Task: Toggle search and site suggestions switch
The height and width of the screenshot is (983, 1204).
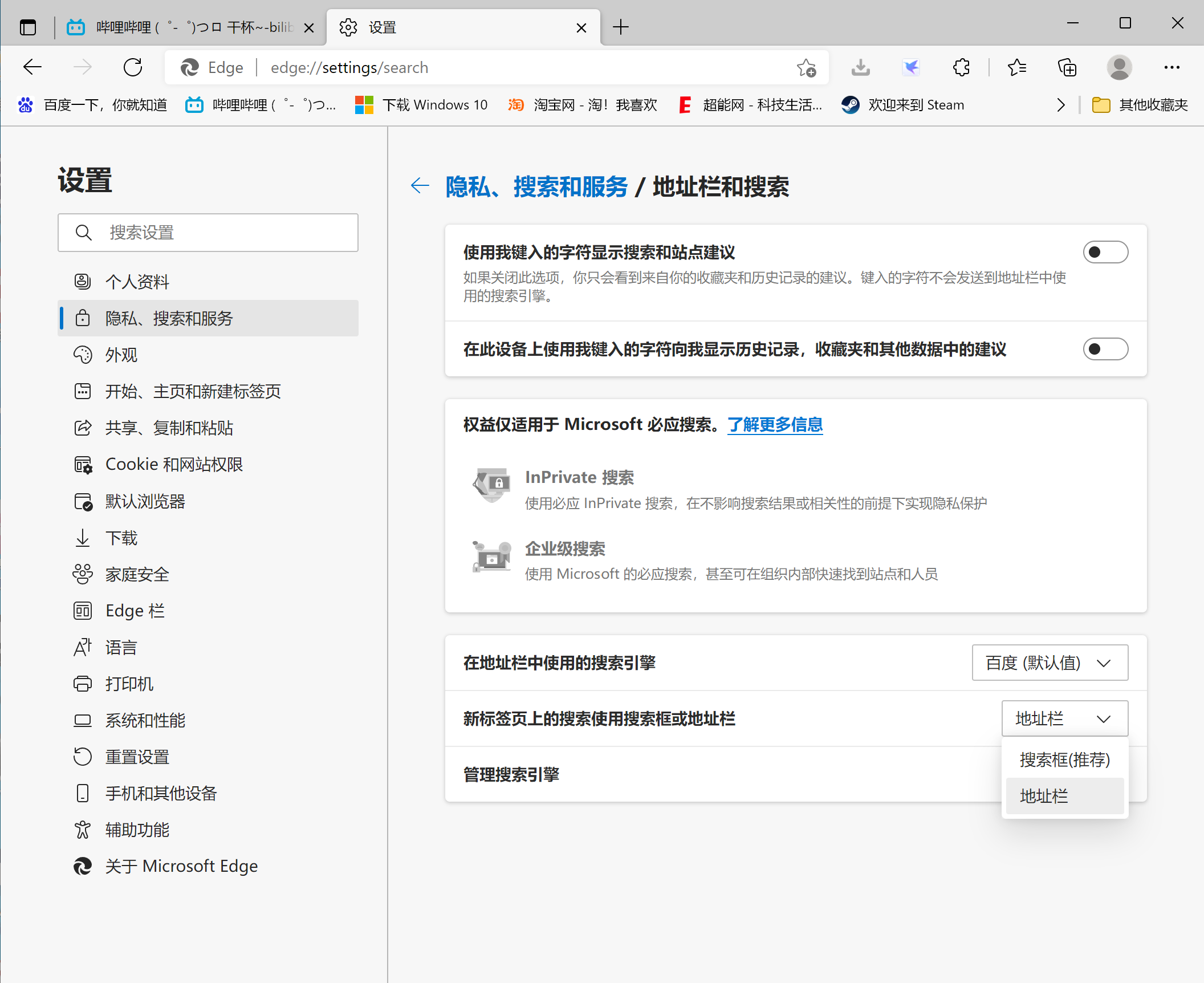Action: point(1105,252)
